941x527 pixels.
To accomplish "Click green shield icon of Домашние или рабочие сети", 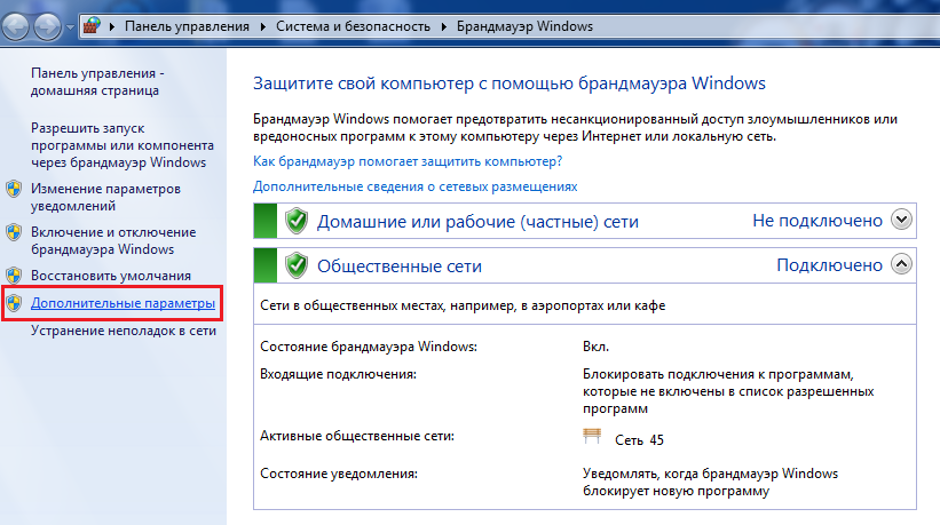I will [296, 221].
